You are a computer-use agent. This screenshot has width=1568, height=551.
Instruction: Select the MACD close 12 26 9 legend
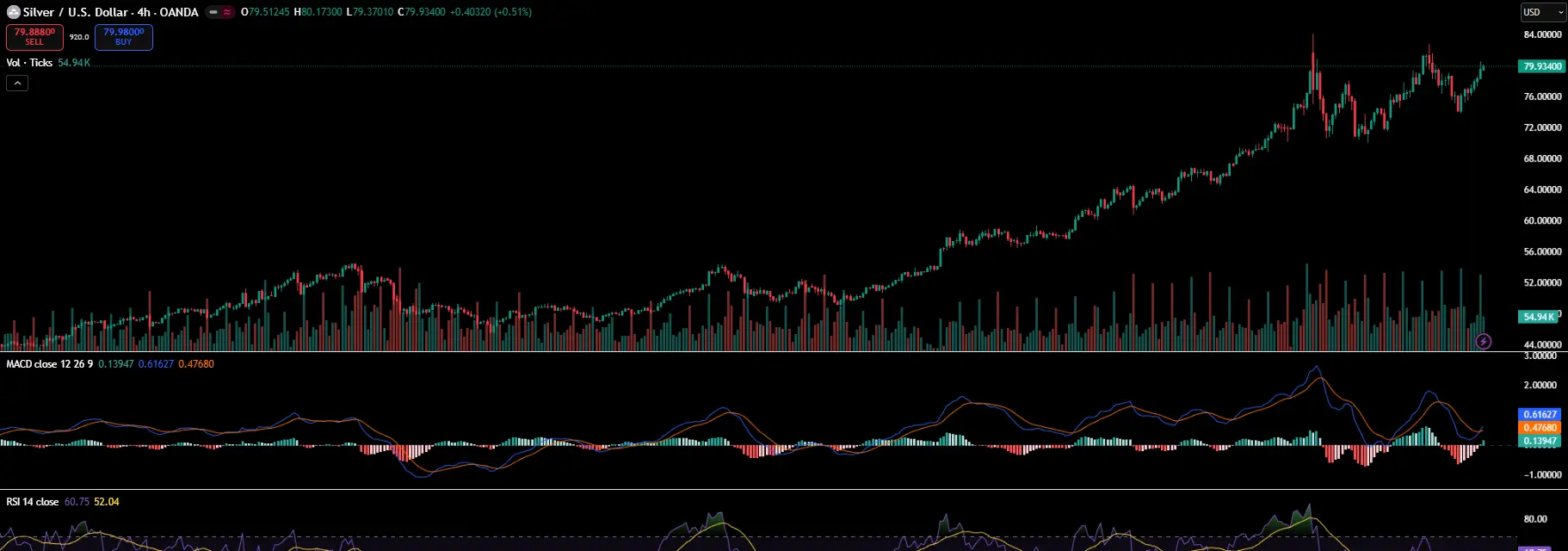(x=50, y=364)
